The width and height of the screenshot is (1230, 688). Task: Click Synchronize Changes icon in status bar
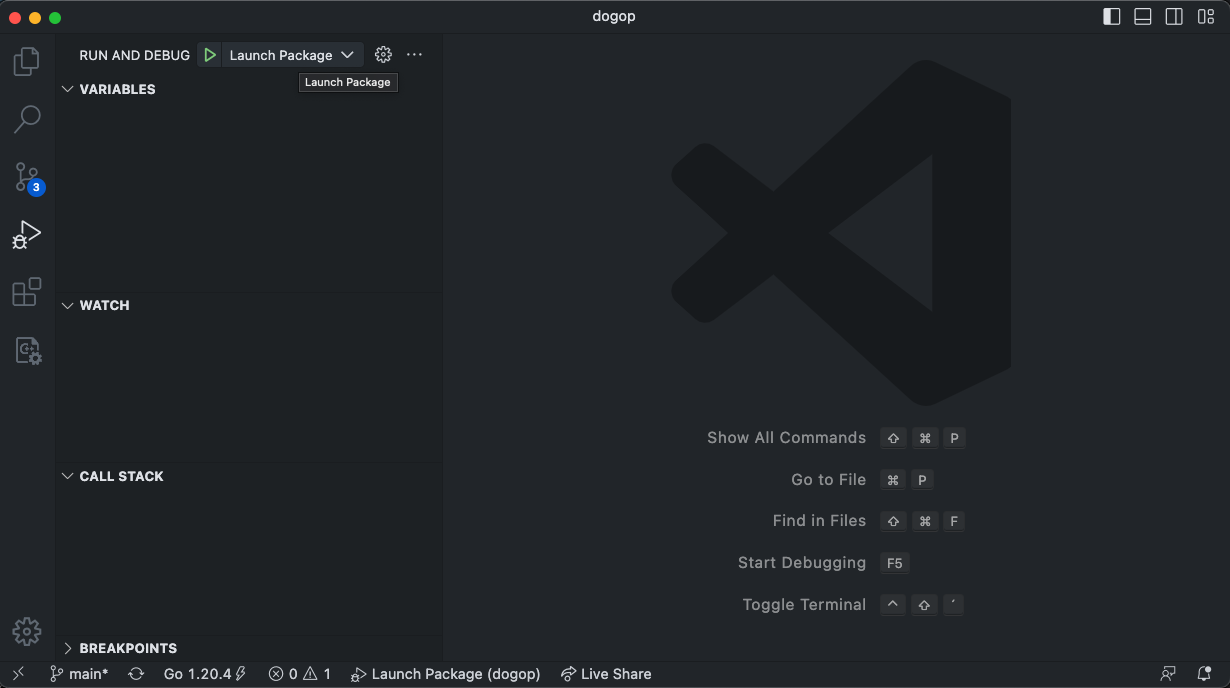click(136, 674)
